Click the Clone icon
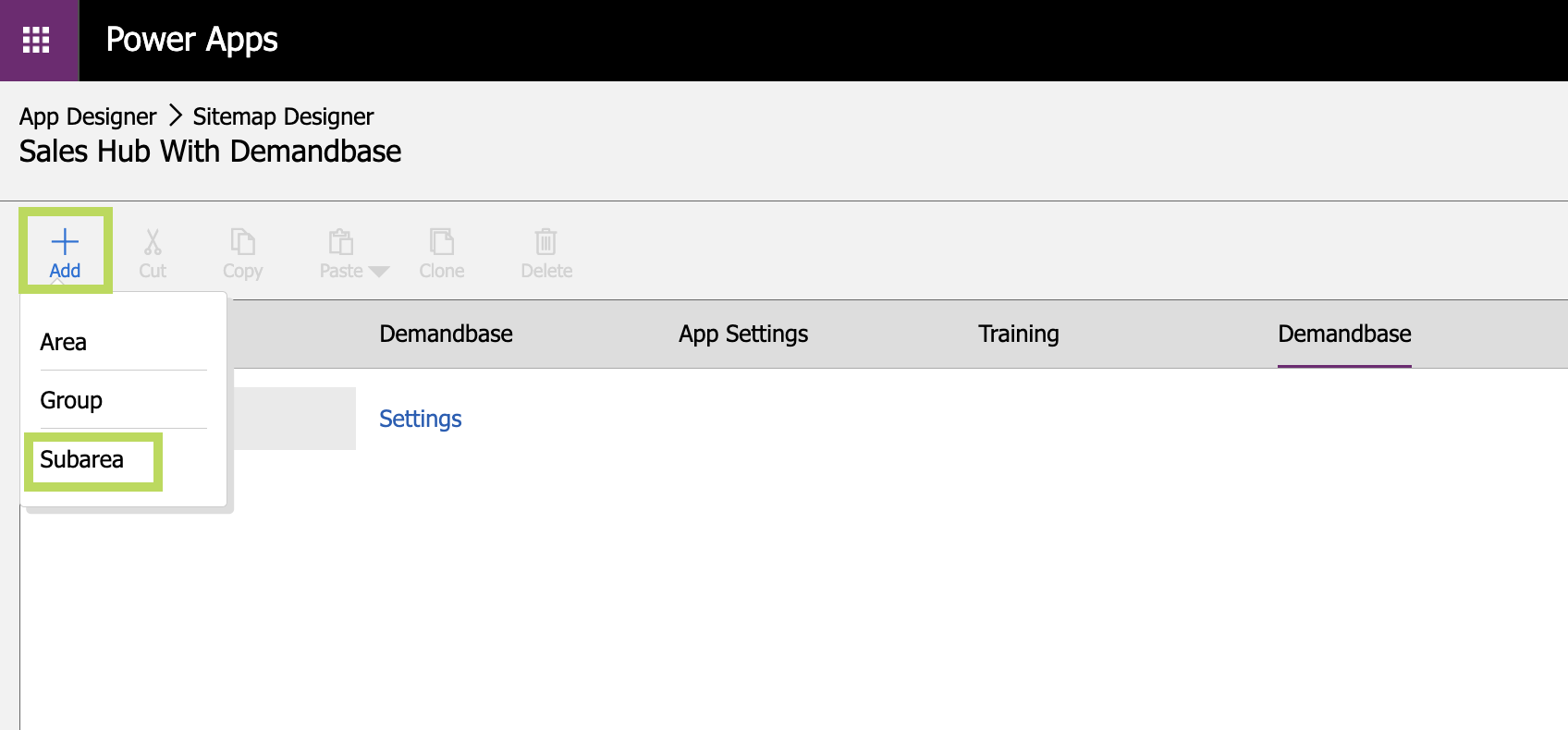The width and height of the screenshot is (1568, 730). [x=442, y=242]
